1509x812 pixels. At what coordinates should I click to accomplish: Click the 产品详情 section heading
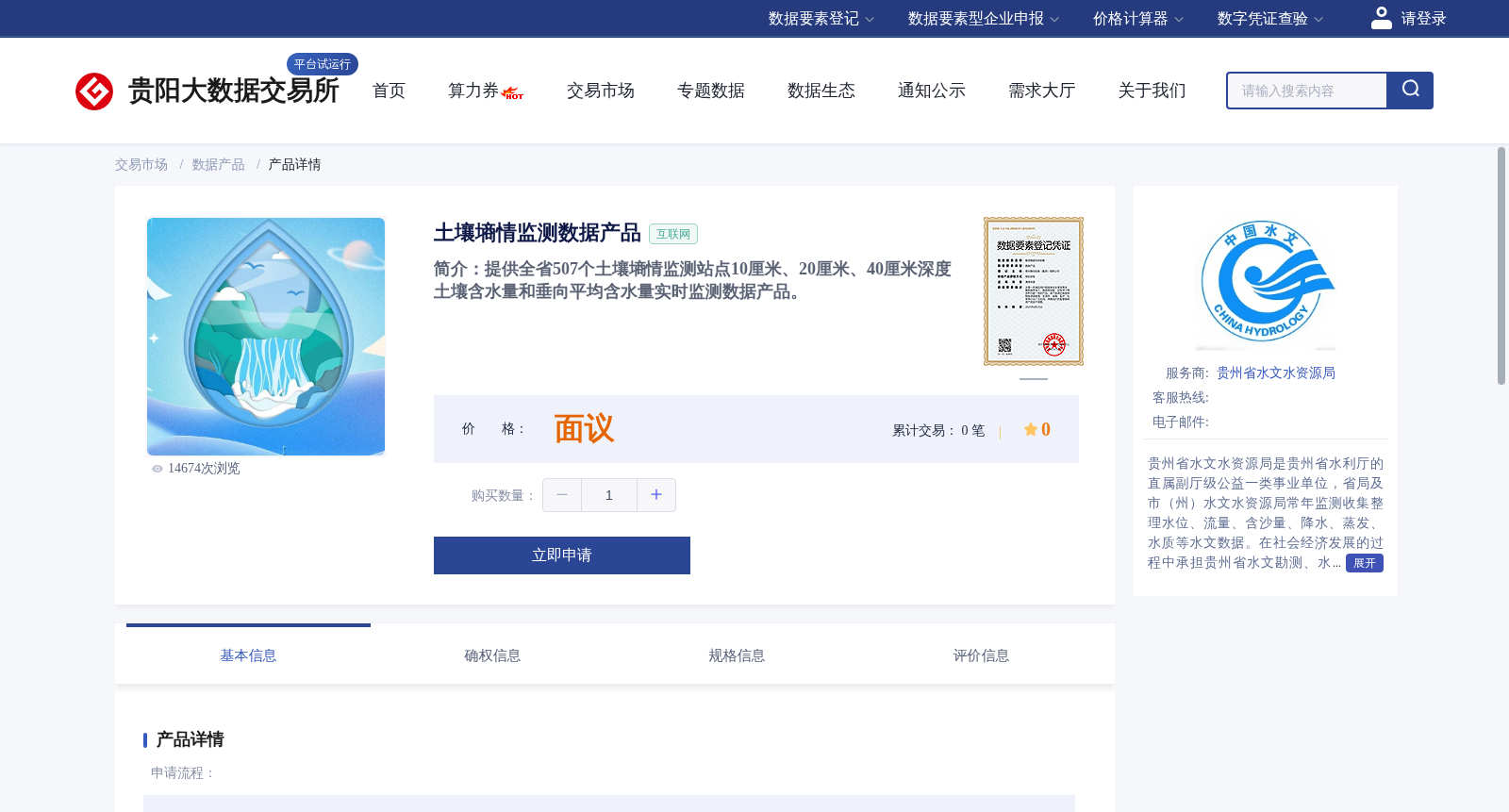click(190, 739)
